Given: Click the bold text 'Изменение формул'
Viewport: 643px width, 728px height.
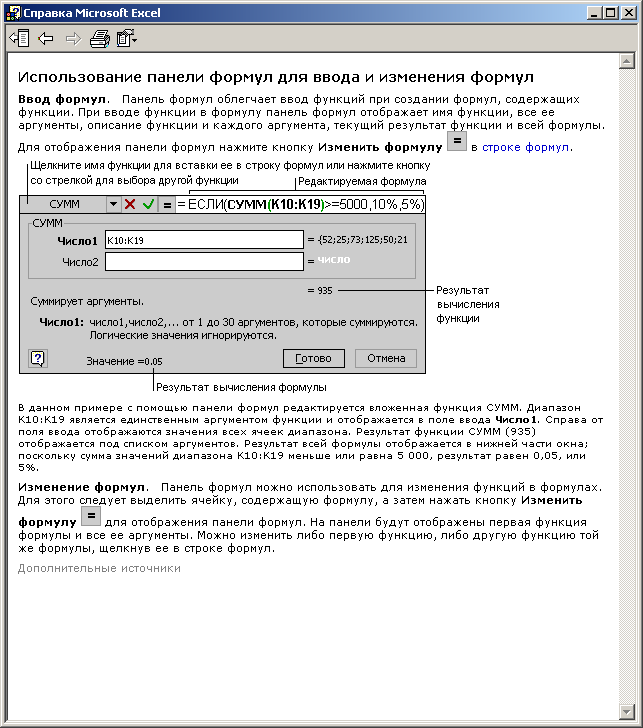Looking at the screenshot, I should (x=82, y=487).
